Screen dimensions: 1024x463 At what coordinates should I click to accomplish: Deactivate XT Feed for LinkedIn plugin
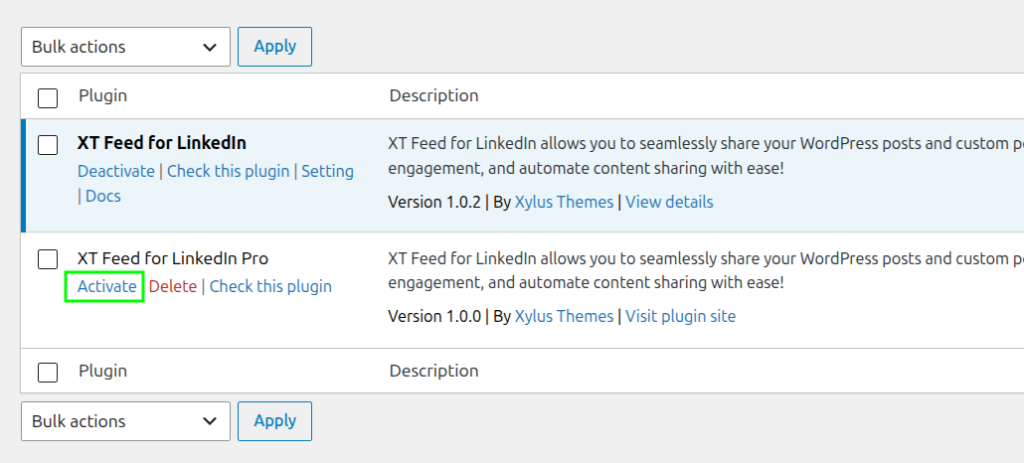[x=116, y=171]
